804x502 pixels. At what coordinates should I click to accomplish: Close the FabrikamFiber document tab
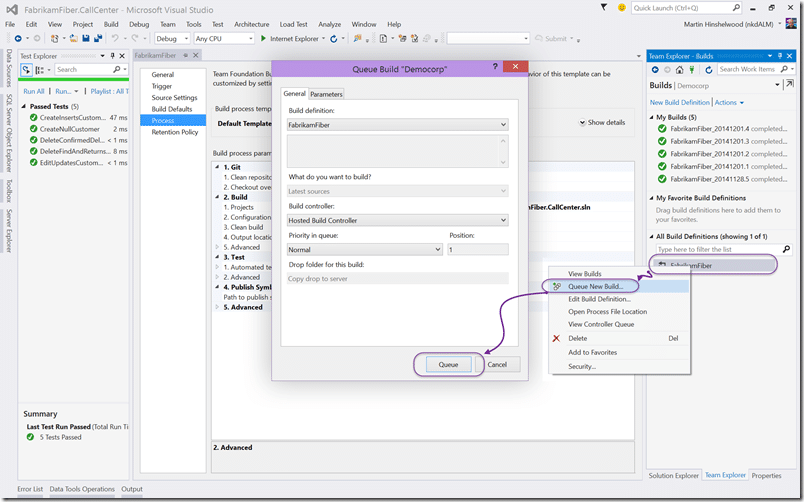tap(195, 55)
